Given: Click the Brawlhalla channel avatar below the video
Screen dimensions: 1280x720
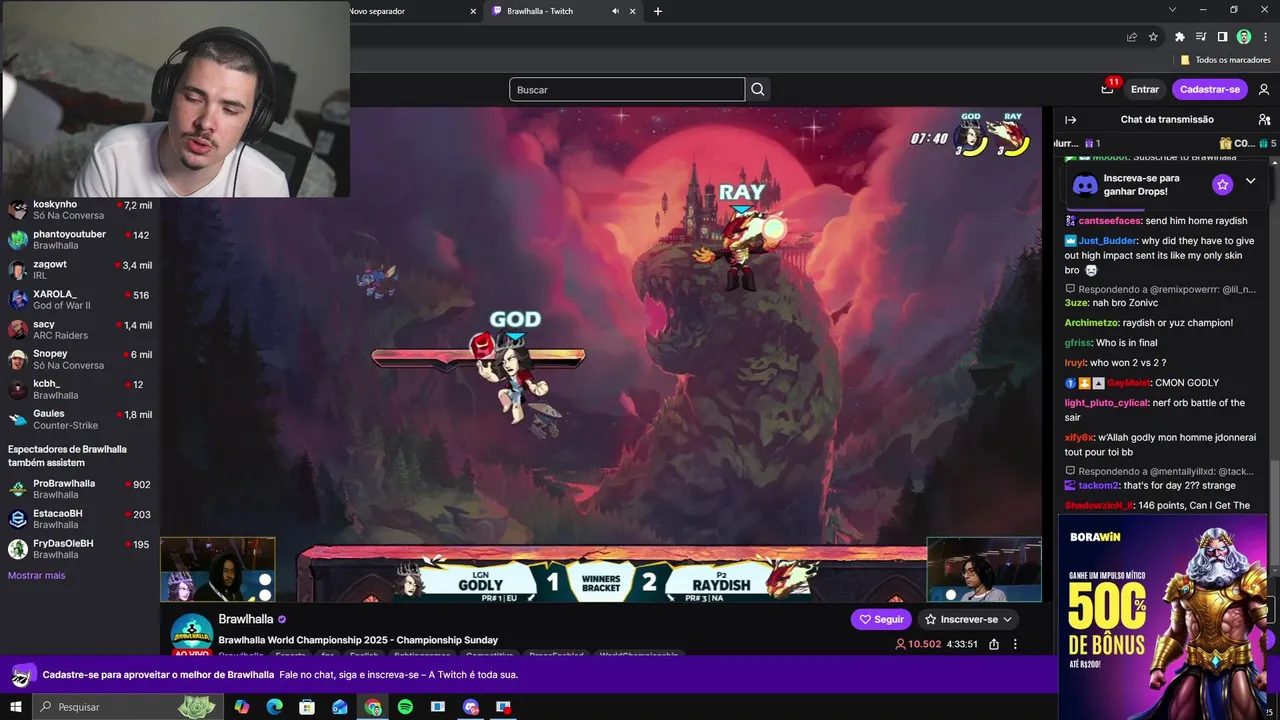Looking at the screenshot, I should pyautogui.click(x=191, y=634).
